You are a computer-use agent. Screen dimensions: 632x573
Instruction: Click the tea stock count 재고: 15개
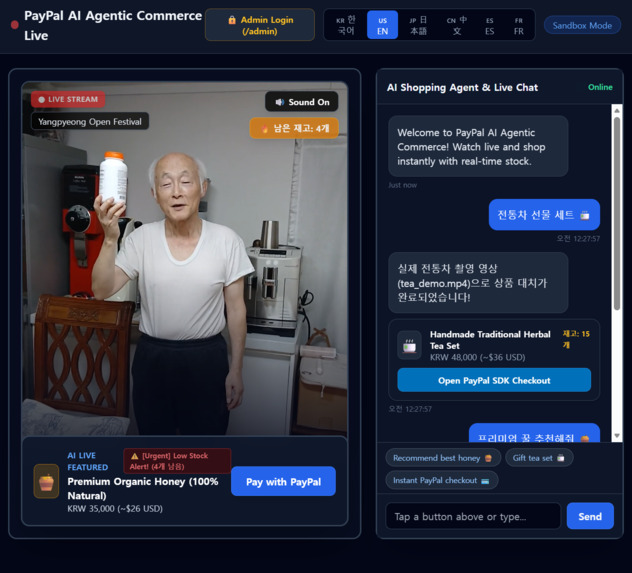[x=576, y=339]
